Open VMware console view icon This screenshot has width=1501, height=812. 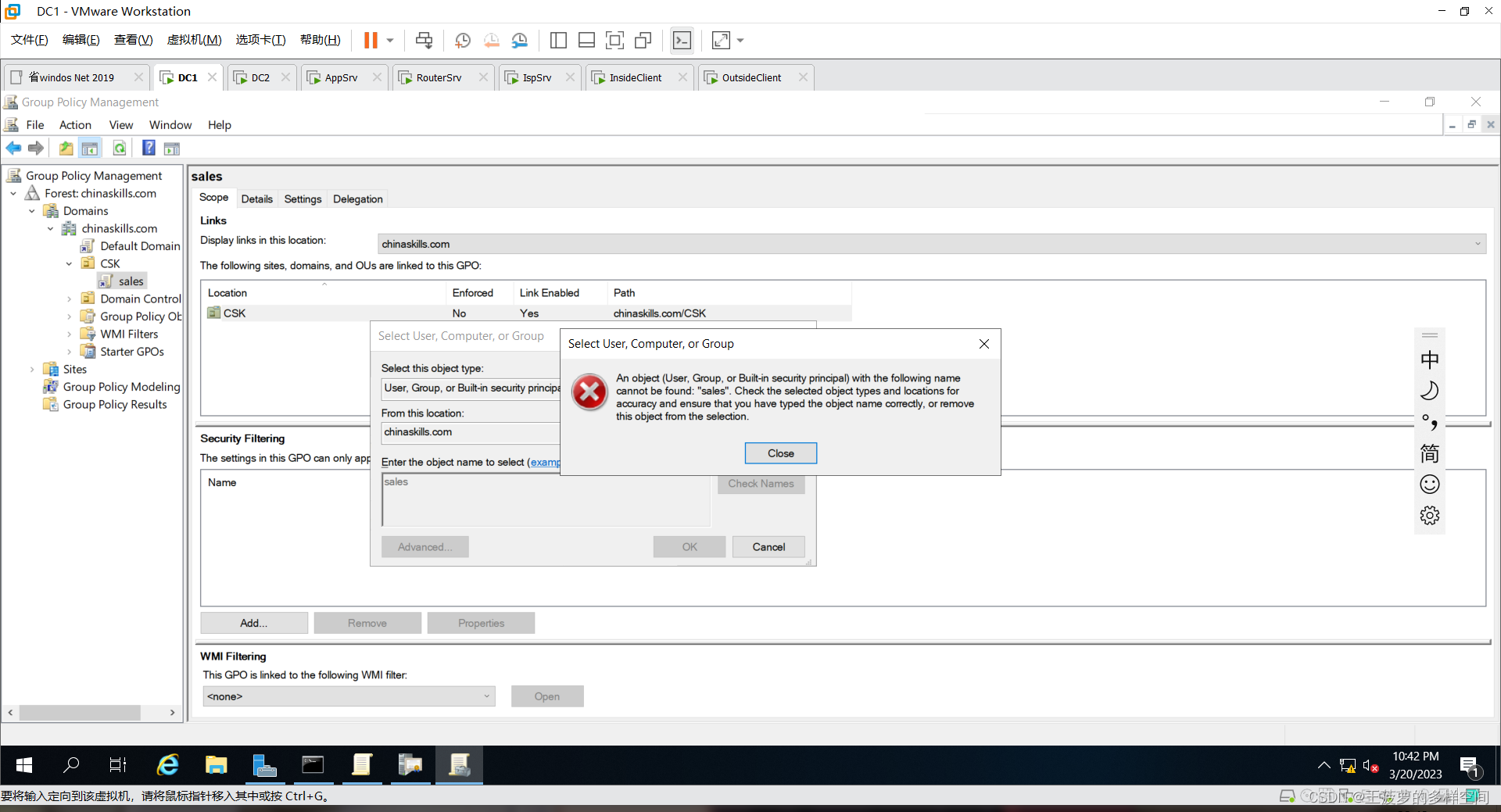coord(682,40)
